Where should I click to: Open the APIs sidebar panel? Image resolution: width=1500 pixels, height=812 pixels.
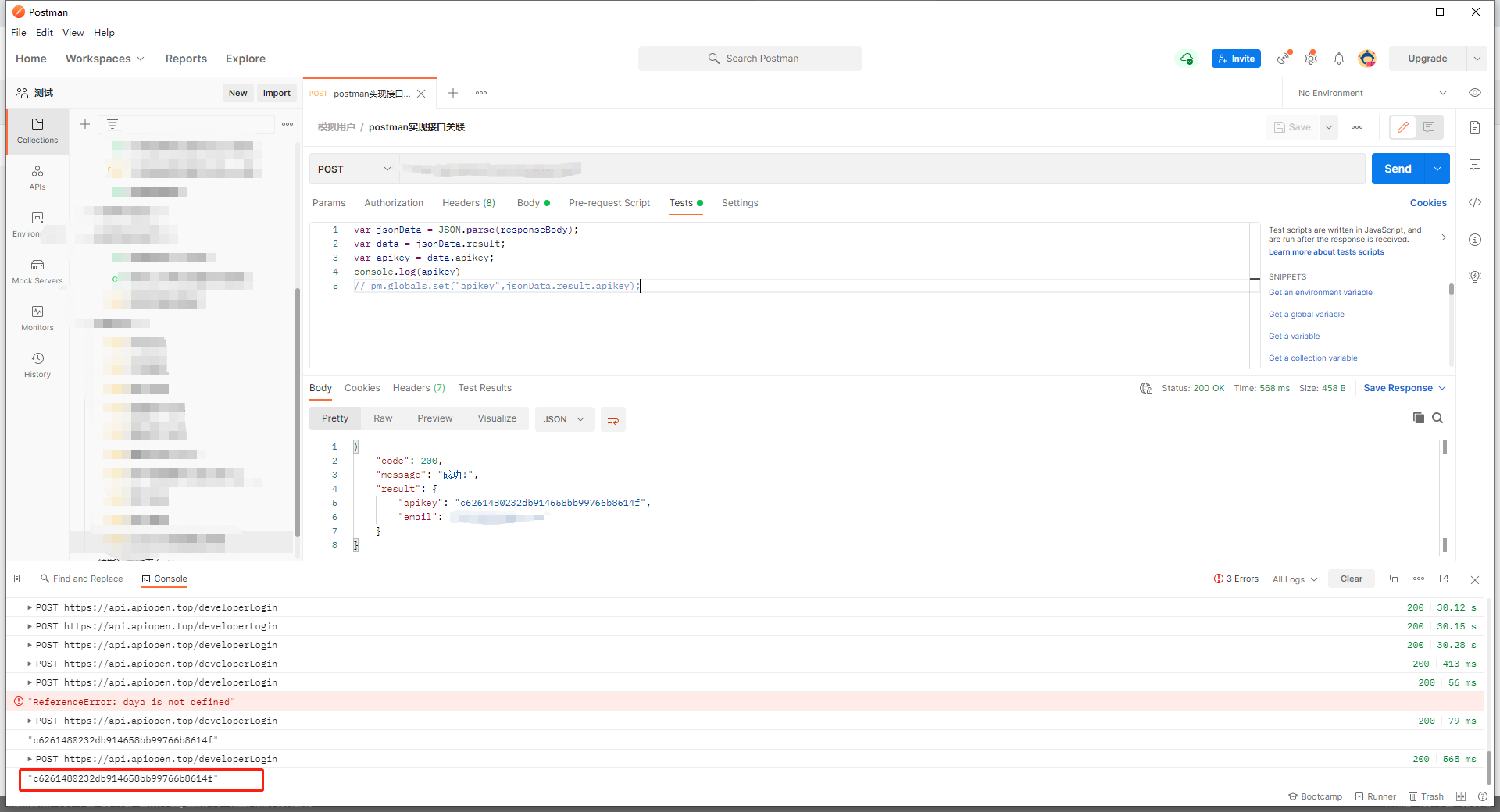(37, 178)
